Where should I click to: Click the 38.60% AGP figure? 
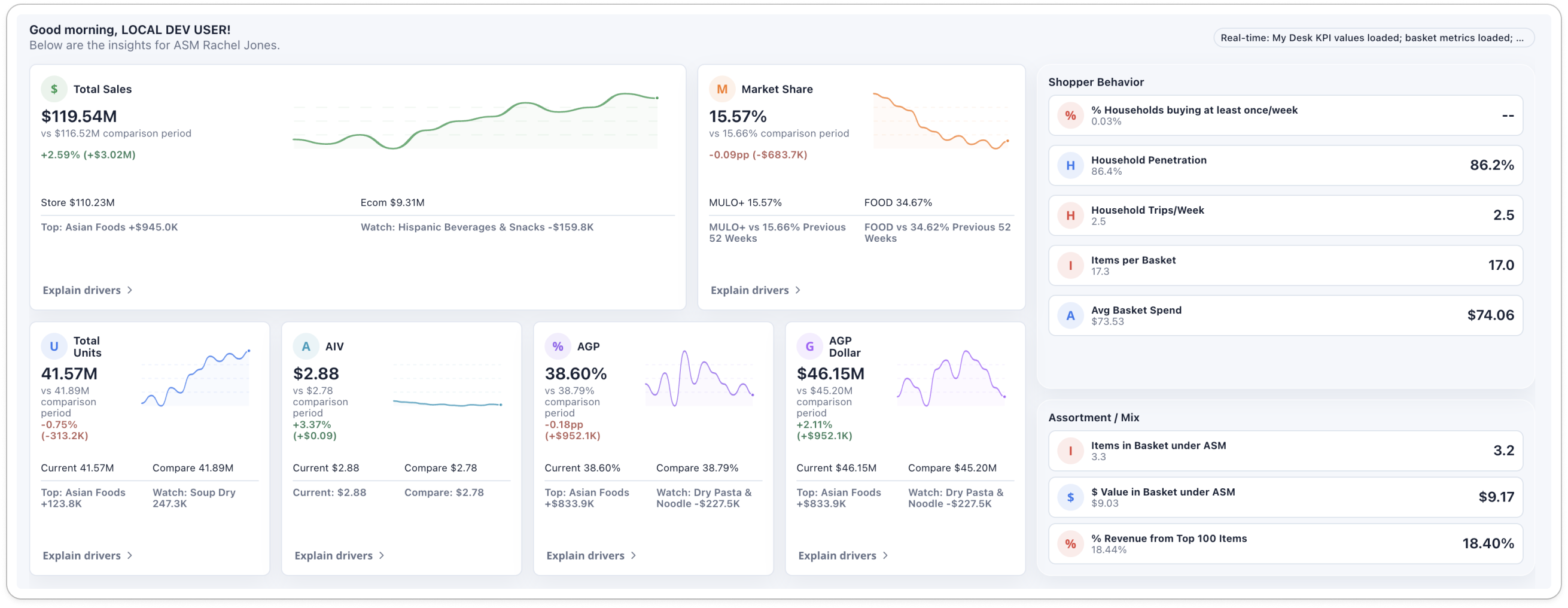coord(576,373)
